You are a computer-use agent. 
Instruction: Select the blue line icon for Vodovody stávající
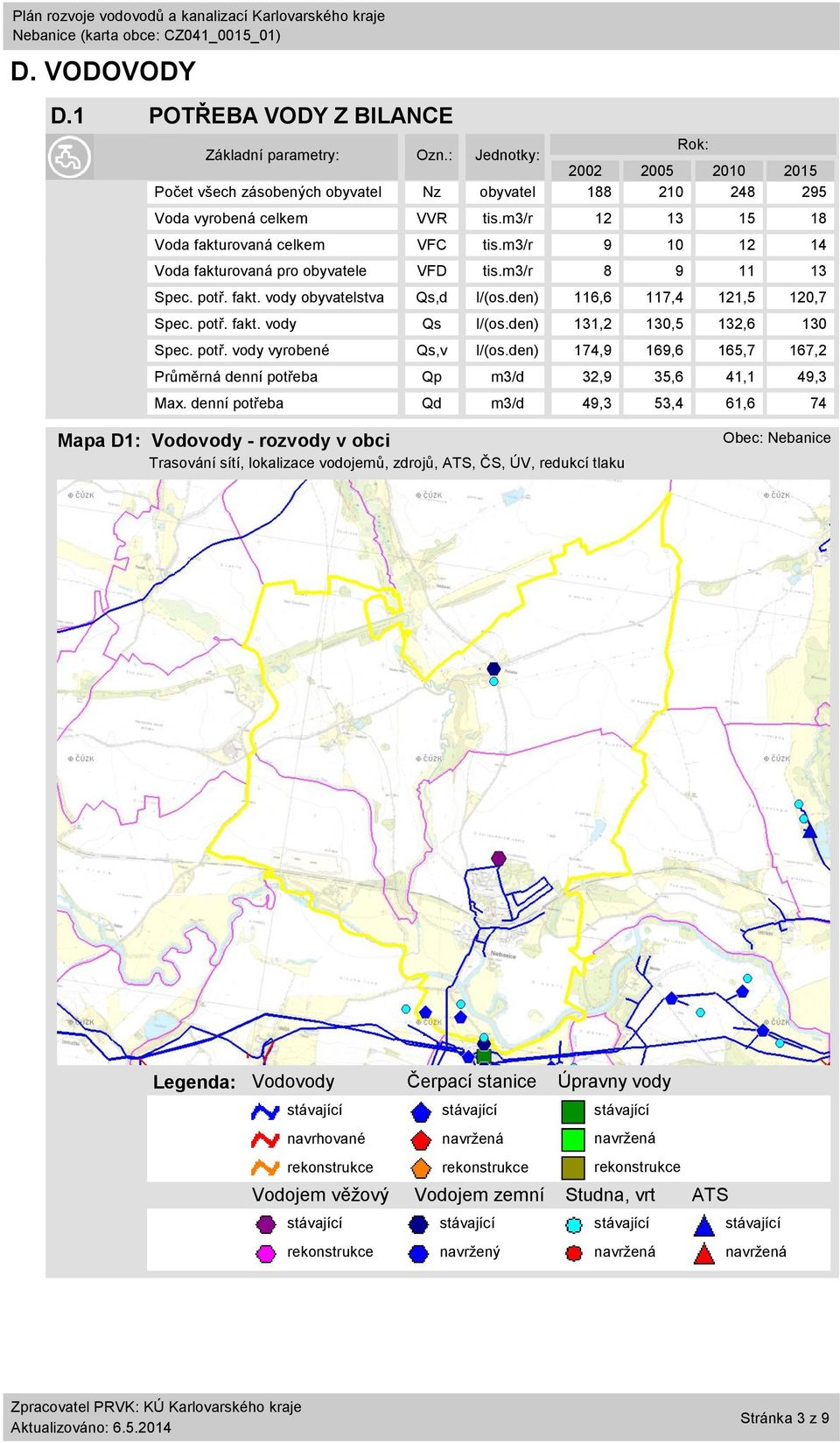(265, 1110)
